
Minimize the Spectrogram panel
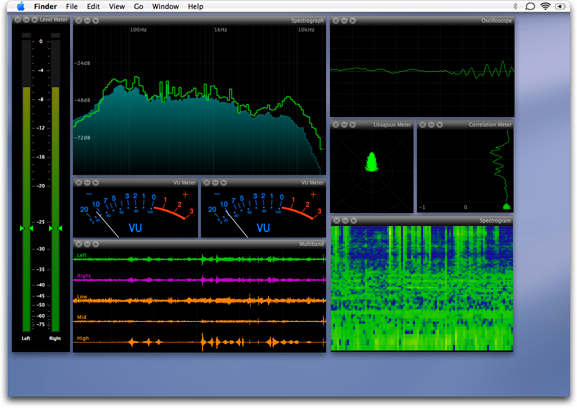point(345,220)
